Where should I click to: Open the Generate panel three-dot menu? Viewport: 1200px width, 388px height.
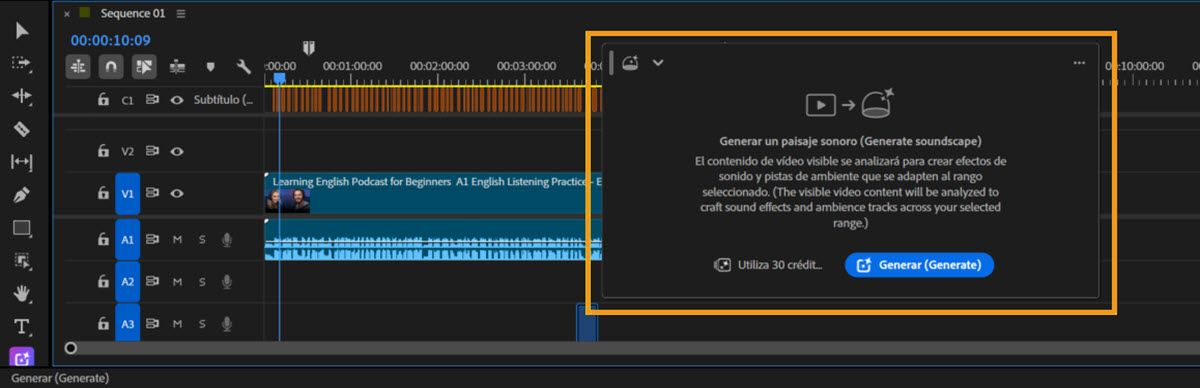(1079, 62)
